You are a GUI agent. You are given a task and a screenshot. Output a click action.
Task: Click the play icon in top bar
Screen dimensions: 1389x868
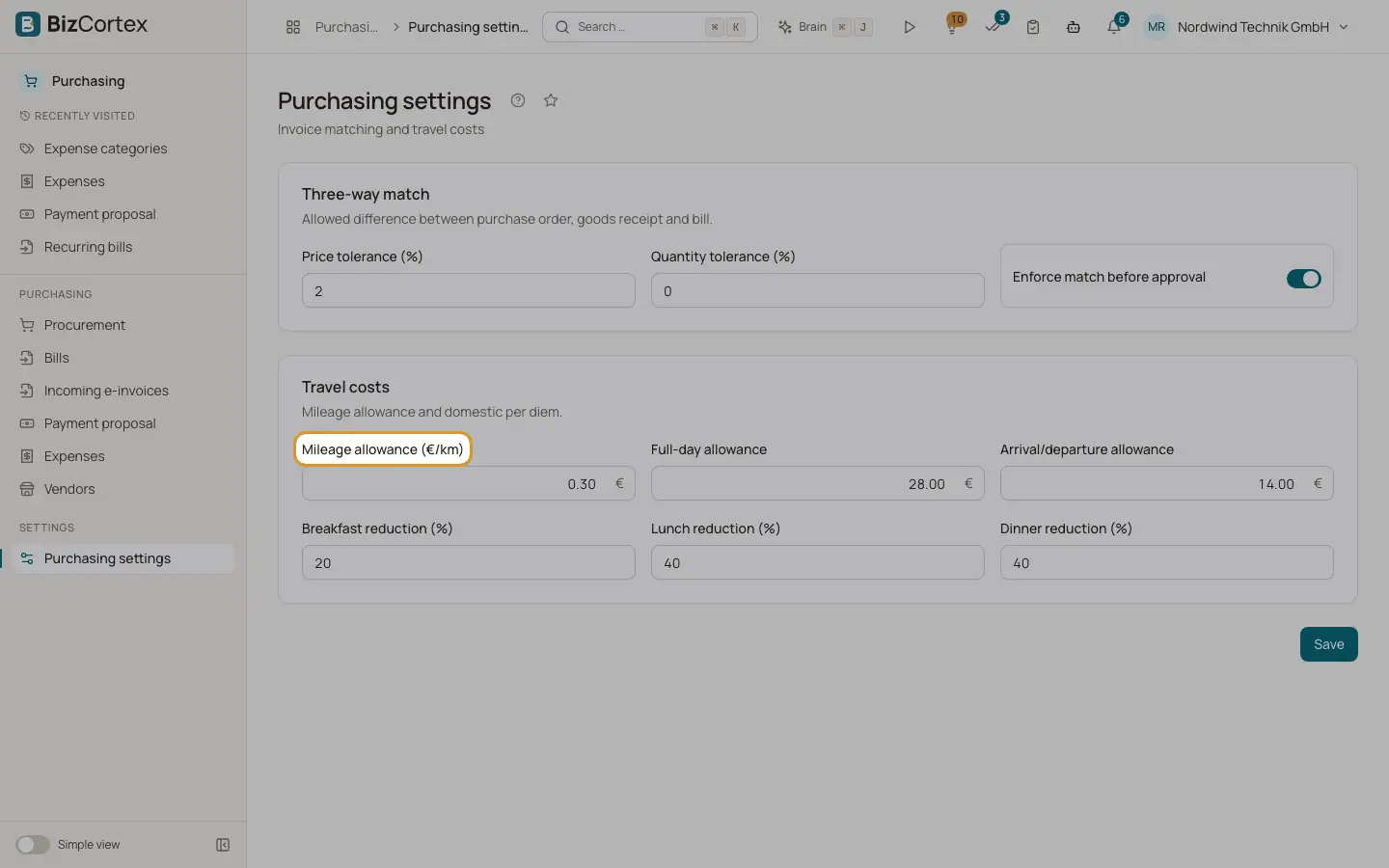point(910,27)
